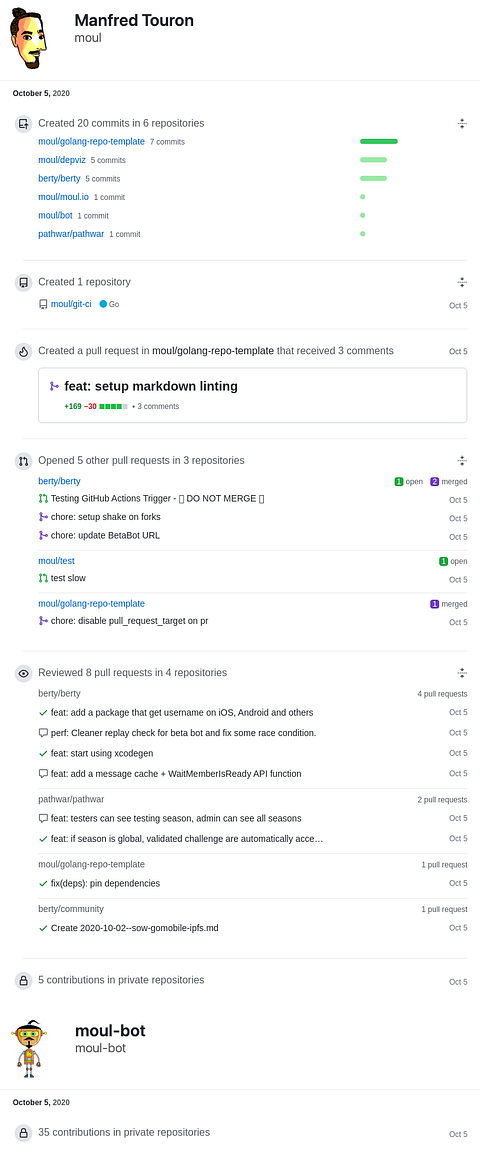Open the chore: setup shake on forks pull request
480x1170 pixels.
105,517
